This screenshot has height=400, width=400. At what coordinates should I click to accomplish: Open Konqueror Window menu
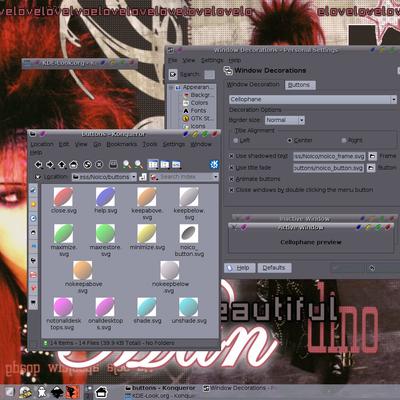[201, 144]
